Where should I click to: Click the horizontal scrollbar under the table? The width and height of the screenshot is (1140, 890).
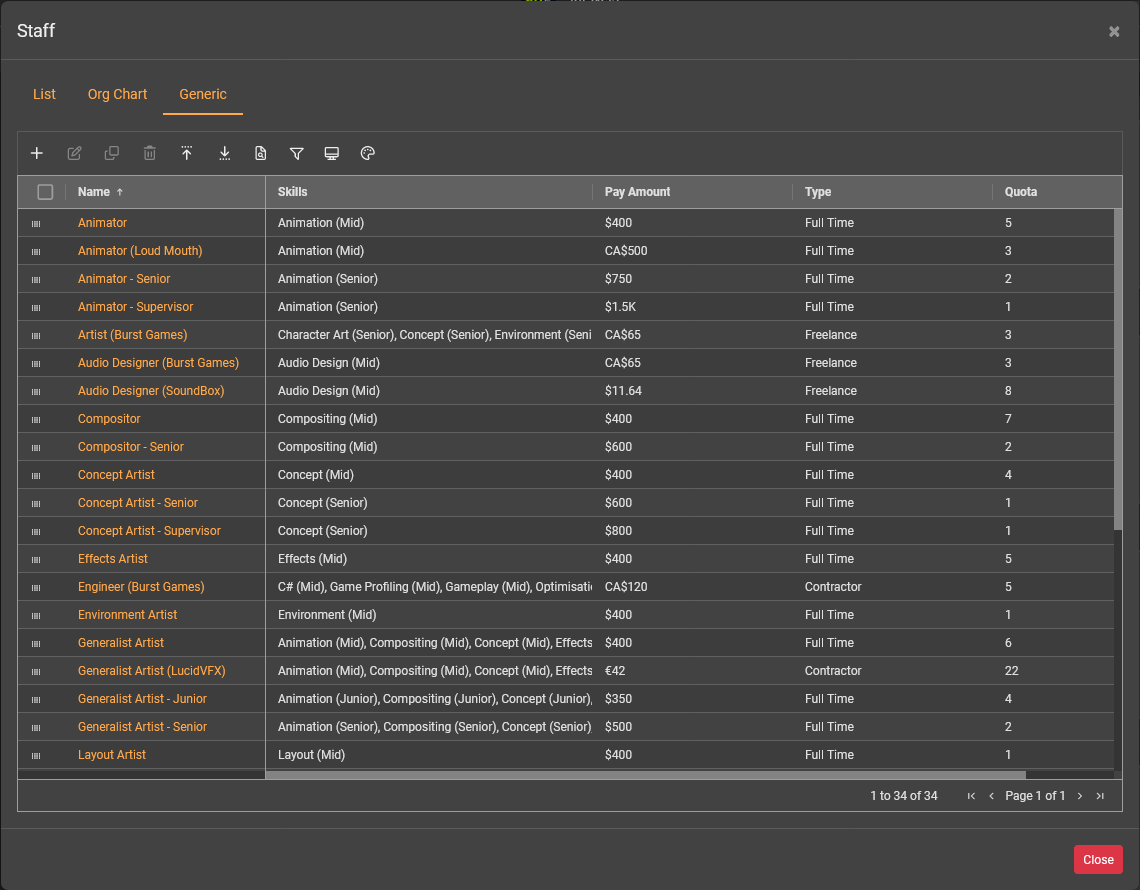pyautogui.click(x=645, y=775)
